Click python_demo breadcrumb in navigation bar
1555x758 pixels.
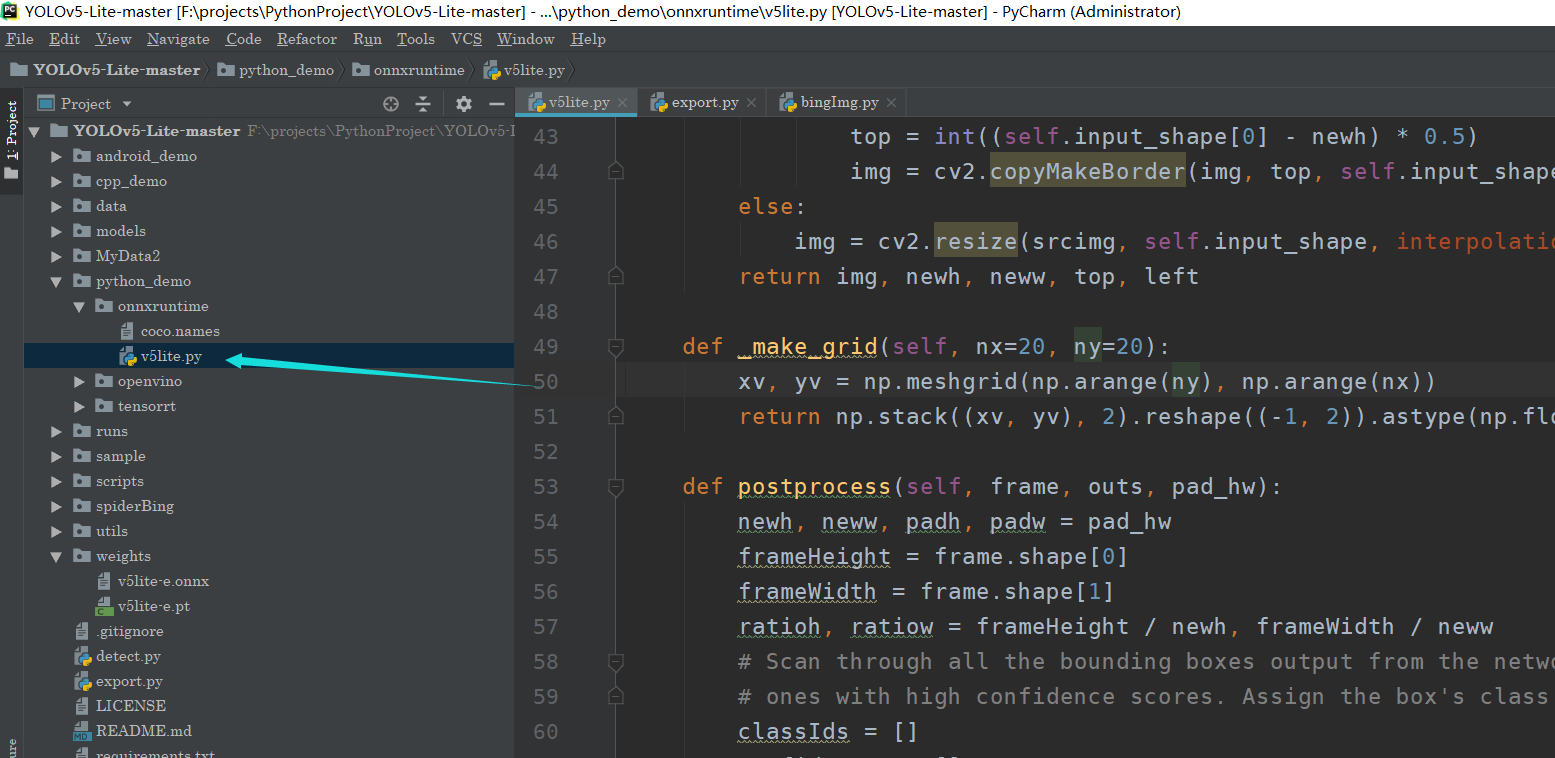click(275, 70)
